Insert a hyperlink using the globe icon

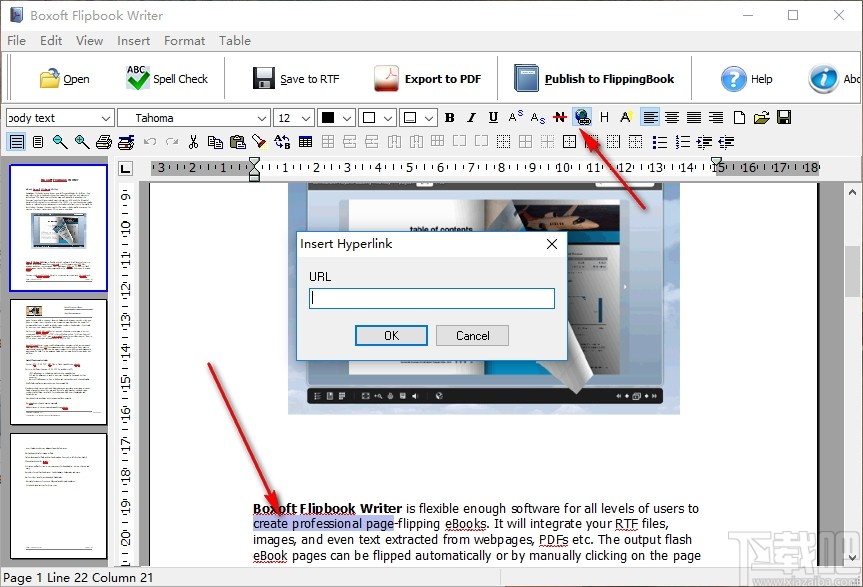582,117
